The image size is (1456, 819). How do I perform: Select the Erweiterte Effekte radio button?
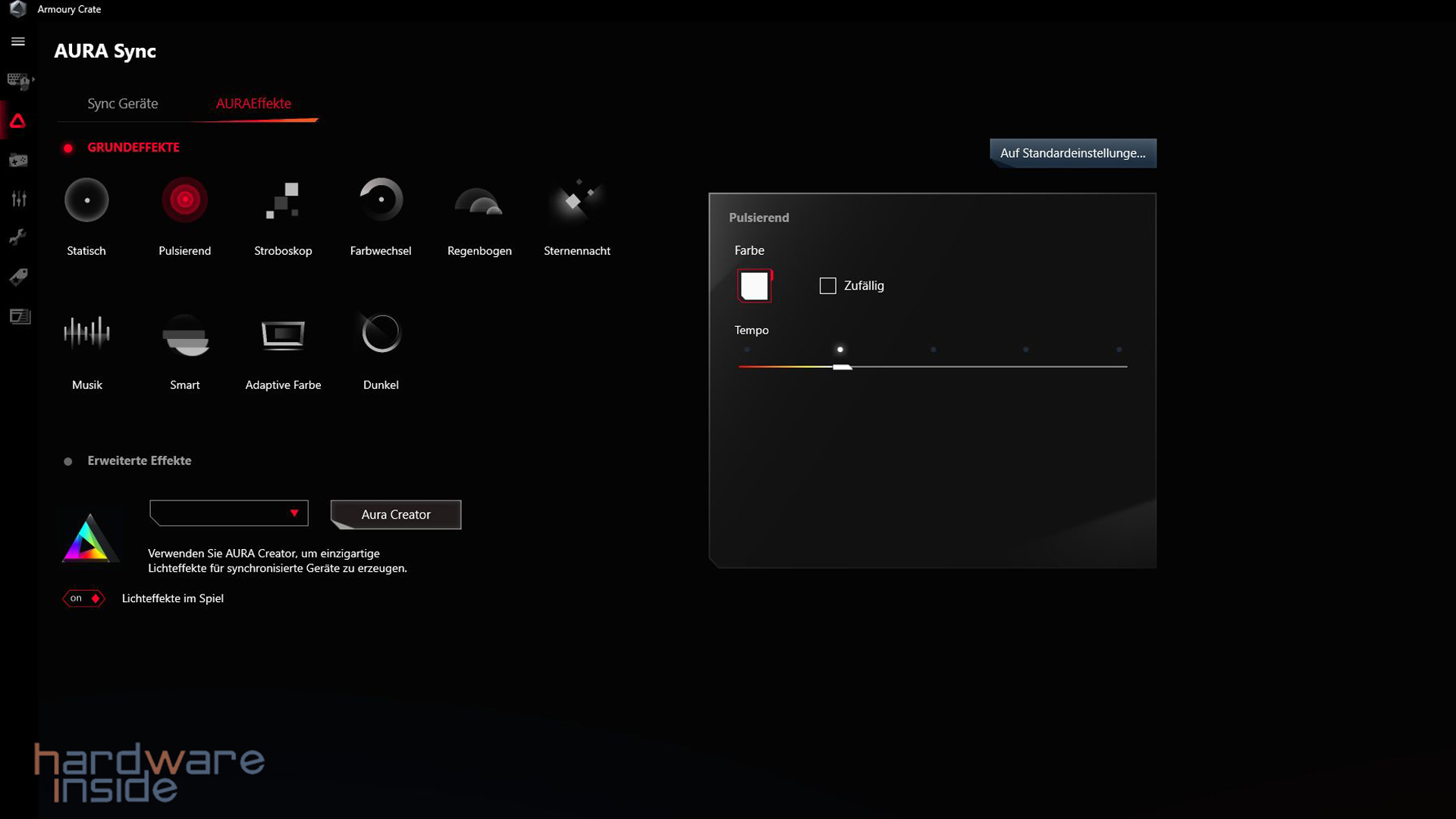(x=68, y=461)
